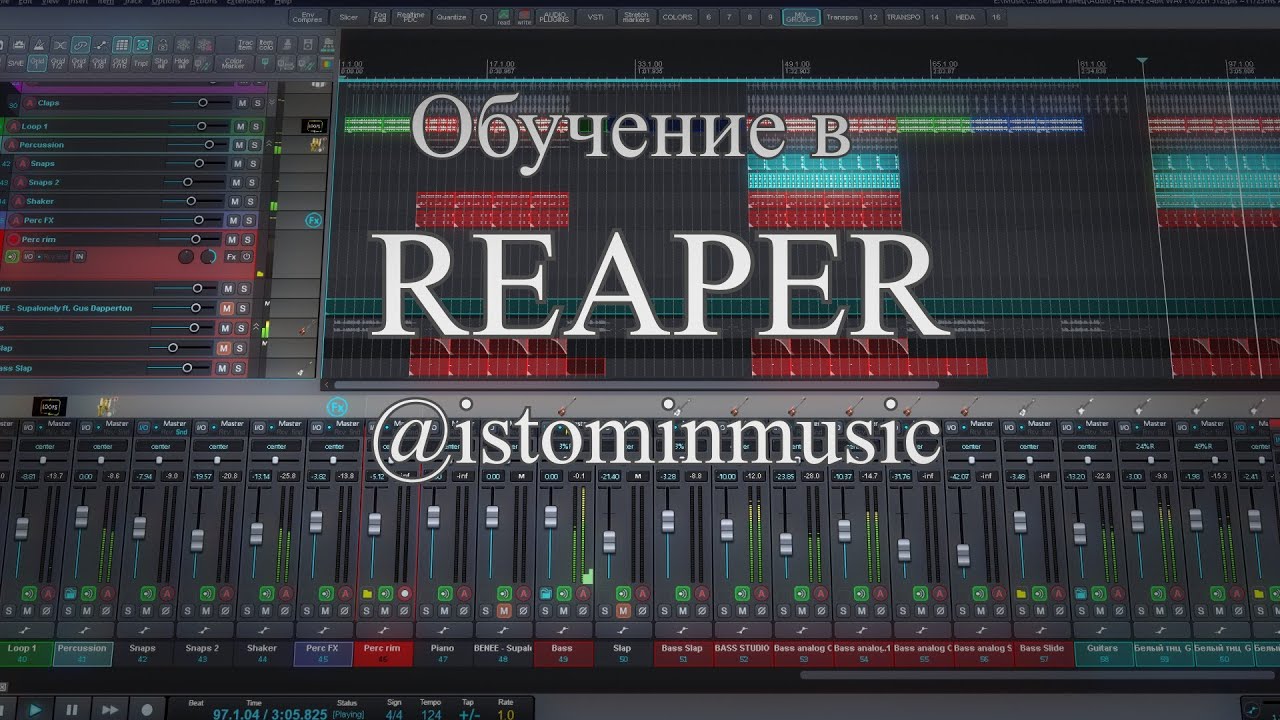This screenshot has height=720, width=1280.
Task: Open the circular Fx icon on Perc FX track lane
Action: pos(313,220)
